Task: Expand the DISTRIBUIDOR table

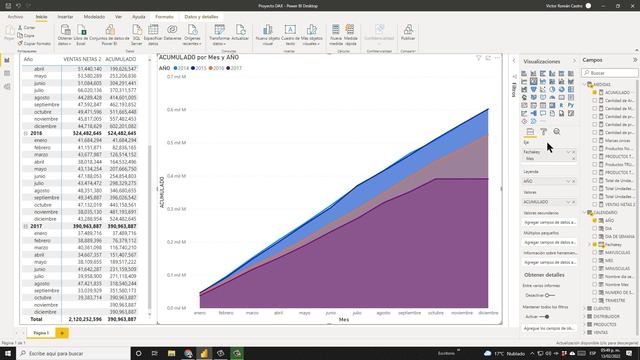Action: click(584, 316)
